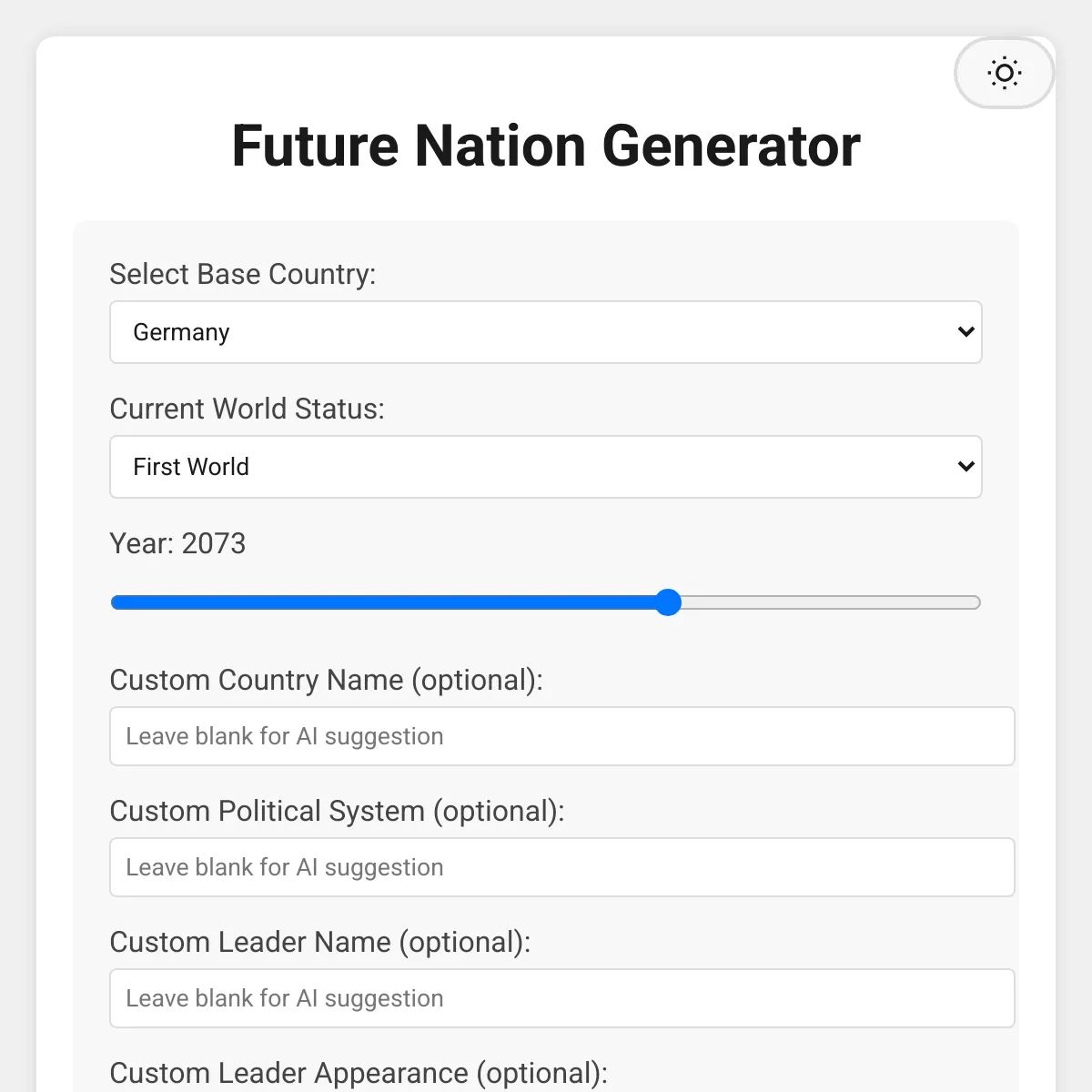This screenshot has width=1092, height=1092.
Task: Click the Custom Political System (optional) label
Action: click(x=337, y=811)
